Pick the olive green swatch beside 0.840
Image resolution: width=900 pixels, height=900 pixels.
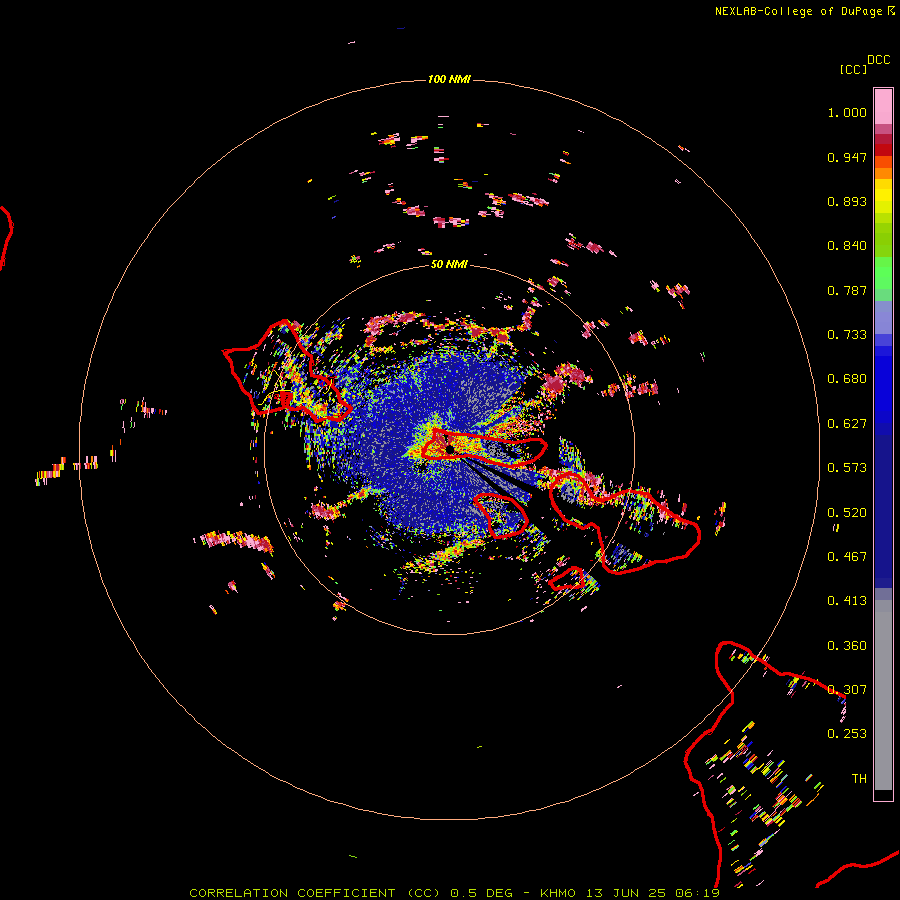click(x=883, y=240)
